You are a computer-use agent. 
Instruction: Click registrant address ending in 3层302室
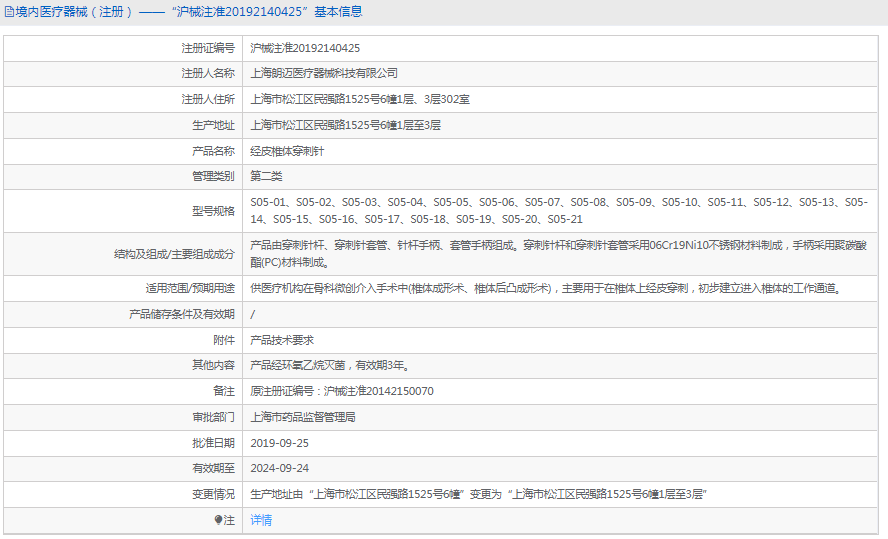coord(360,99)
